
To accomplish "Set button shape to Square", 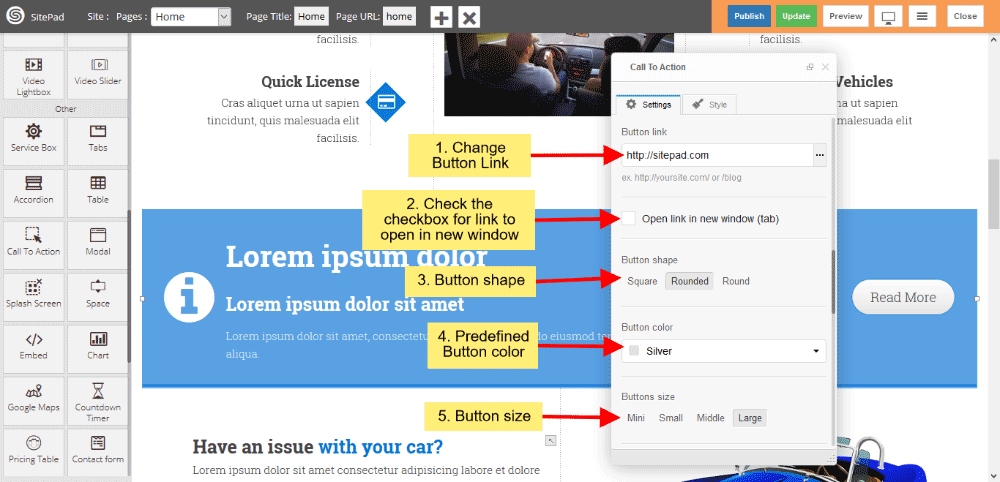I will coord(642,281).
